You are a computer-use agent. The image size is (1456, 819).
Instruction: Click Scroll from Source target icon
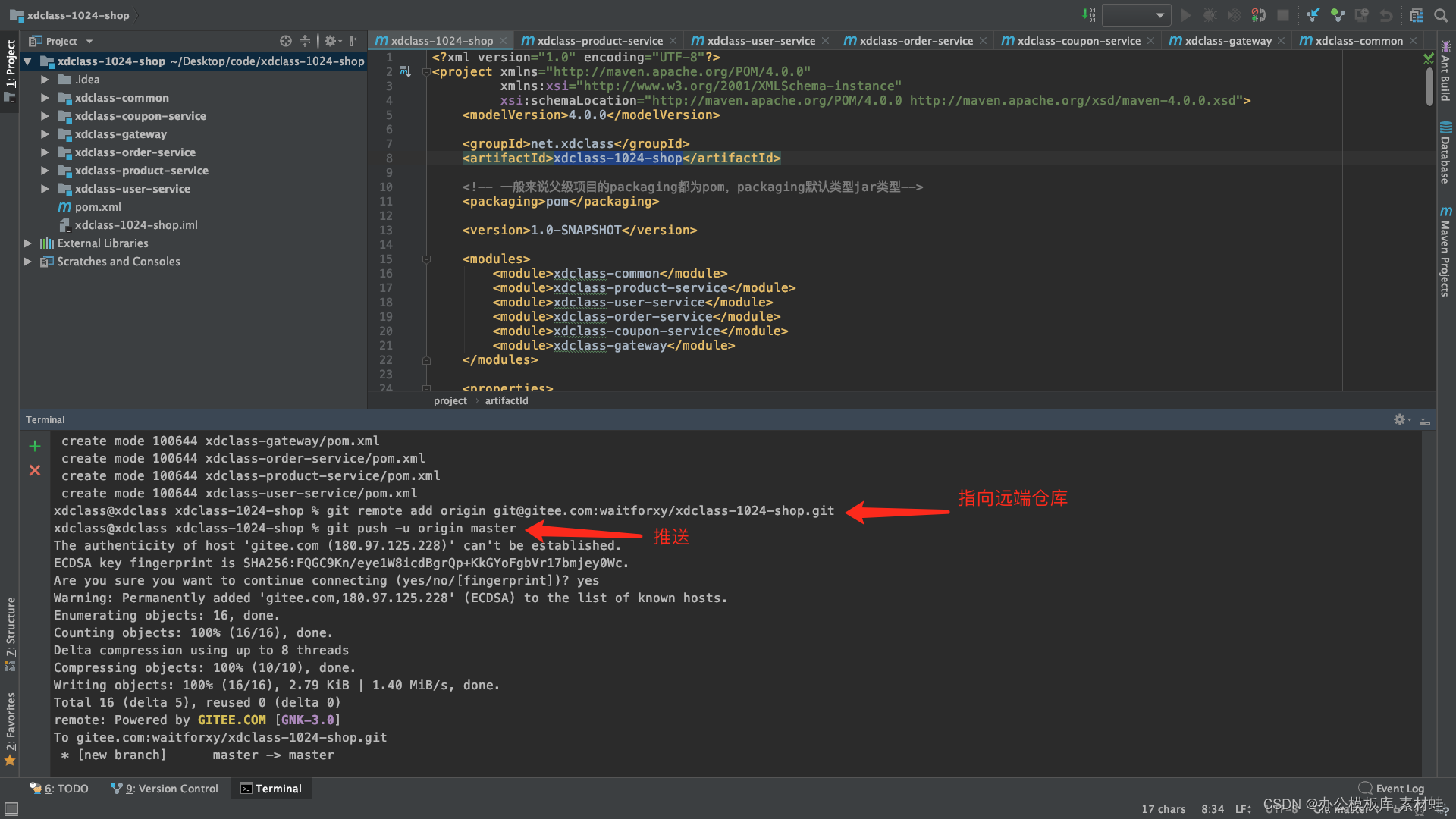pos(285,41)
